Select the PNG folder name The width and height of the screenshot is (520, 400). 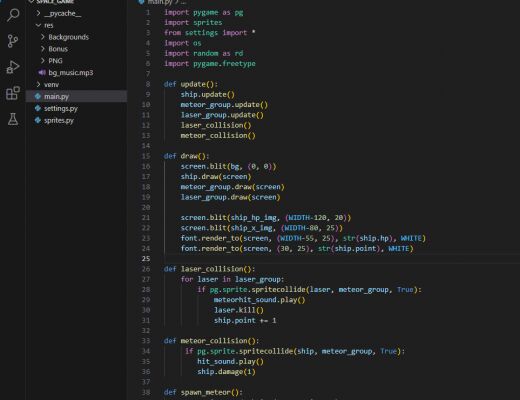[x=55, y=61]
